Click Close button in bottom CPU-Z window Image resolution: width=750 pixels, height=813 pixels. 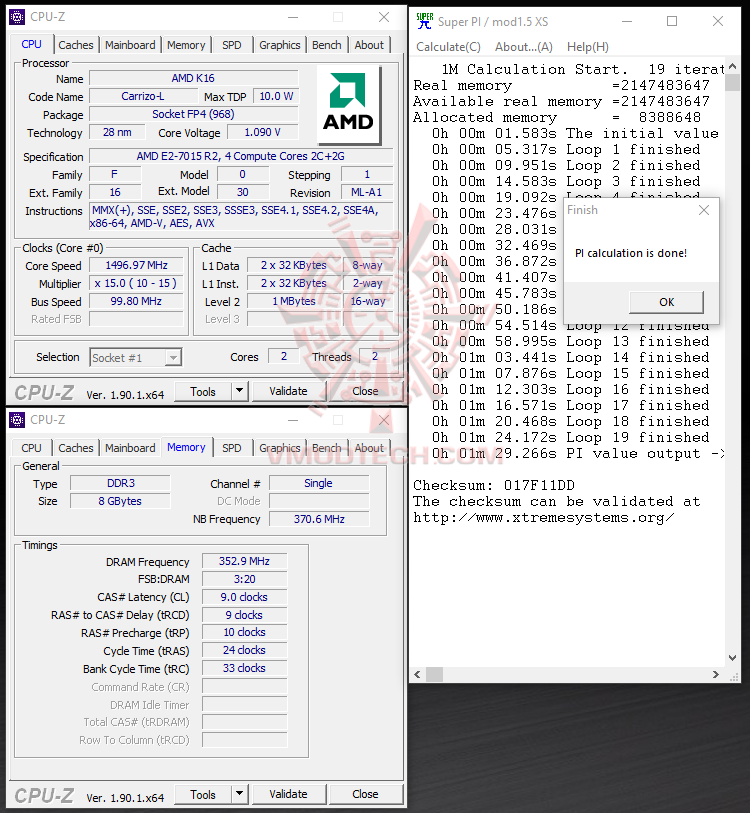tap(365, 794)
